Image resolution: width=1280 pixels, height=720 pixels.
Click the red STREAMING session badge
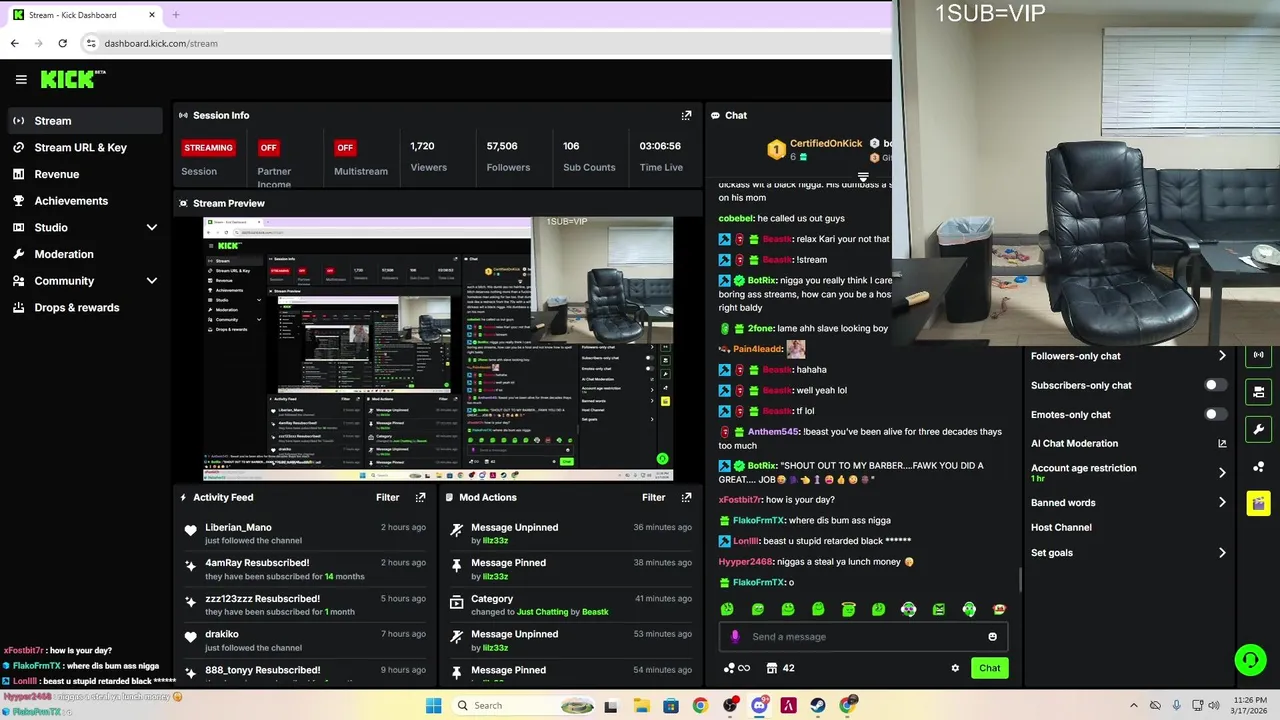click(208, 148)
